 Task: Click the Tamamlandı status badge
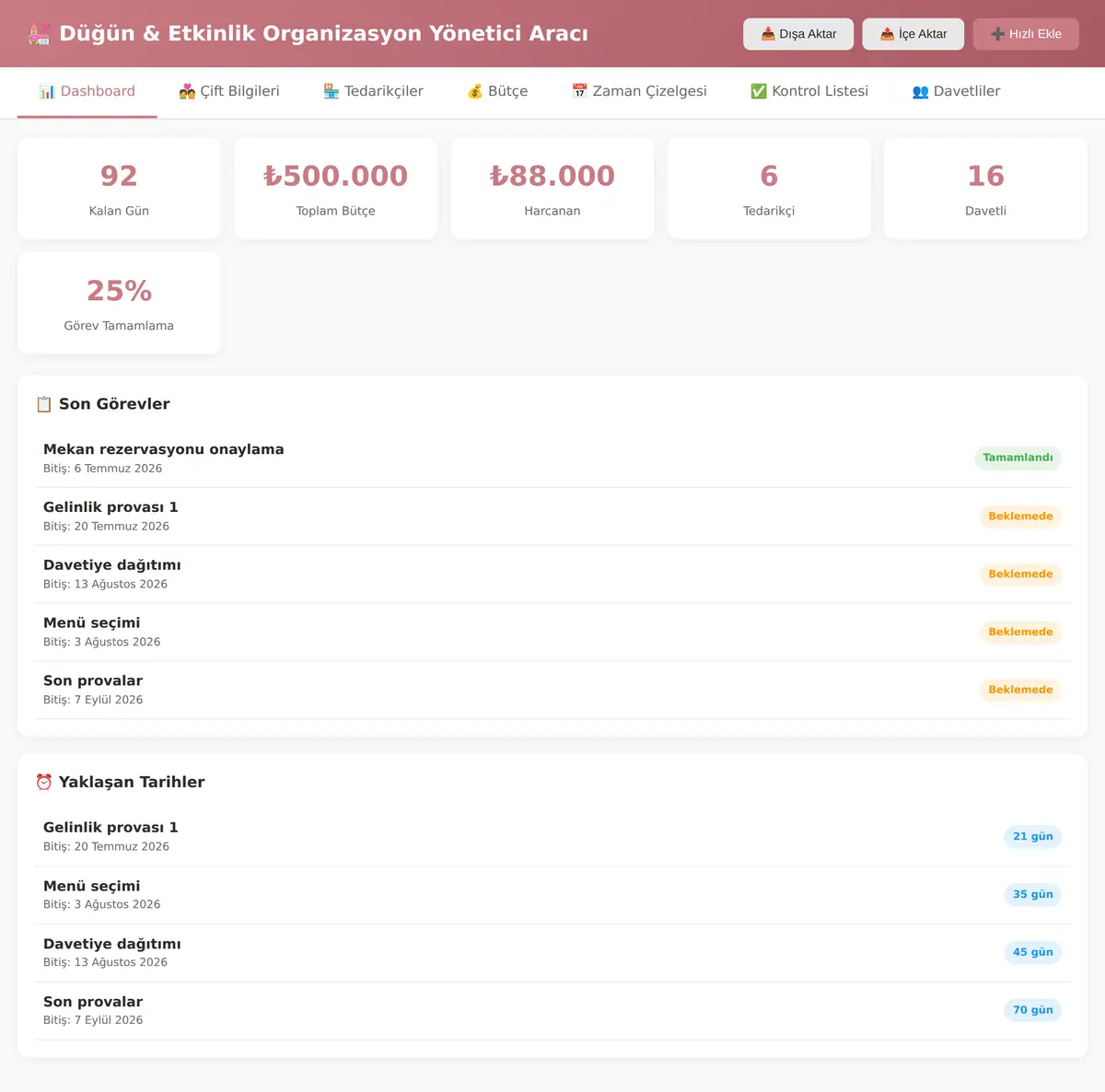(1018, 458)
